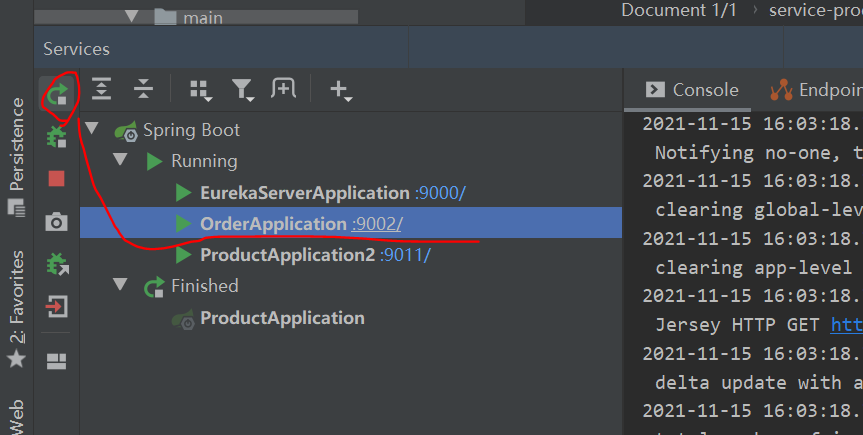Open the Filter options dropdown
The height and width of the screenshot is (435, 863).
click(x=242, y=90)
